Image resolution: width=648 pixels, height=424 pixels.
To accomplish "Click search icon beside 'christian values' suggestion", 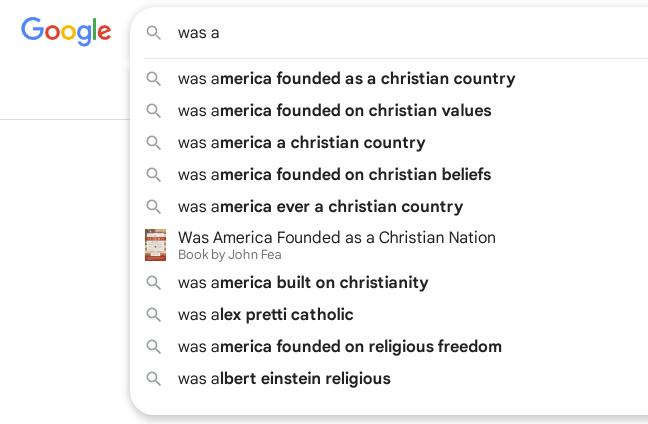I will pyautogui.click(x=154, y=110).
